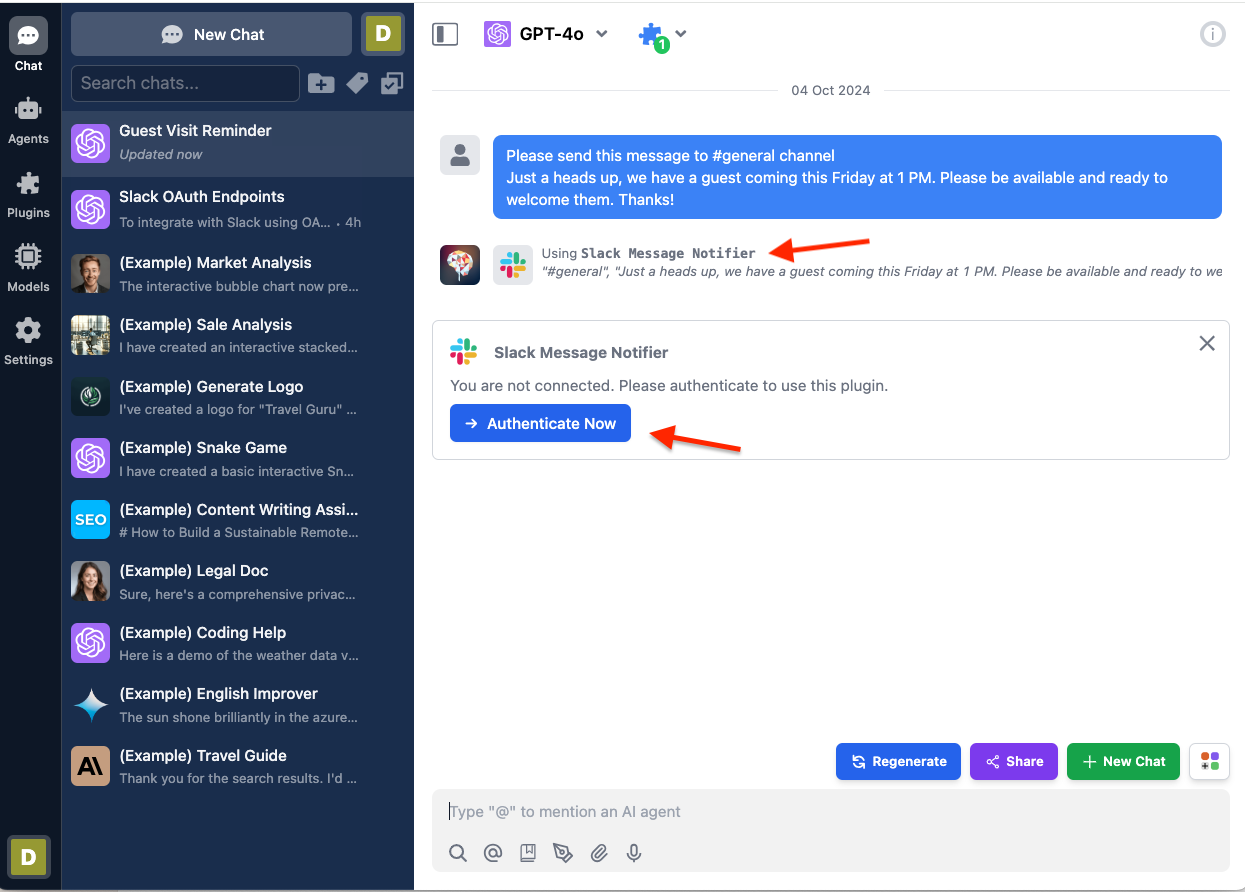Open the apps grid icon button
1245x892 pixels.
click(x=1209, y=761)
